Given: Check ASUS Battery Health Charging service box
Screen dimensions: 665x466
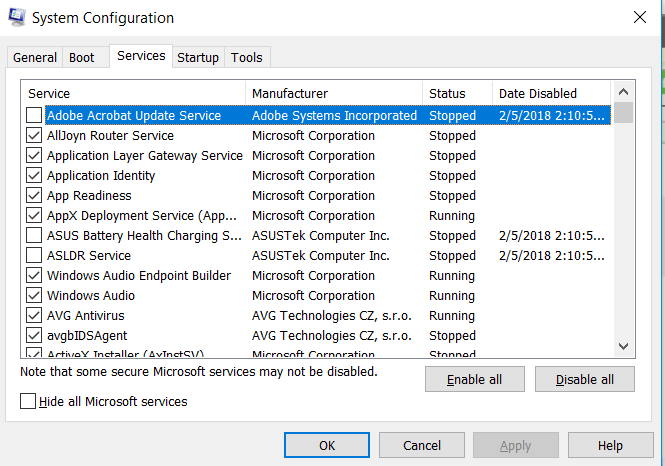Looking at the screenshot, I should coord(34,235).
